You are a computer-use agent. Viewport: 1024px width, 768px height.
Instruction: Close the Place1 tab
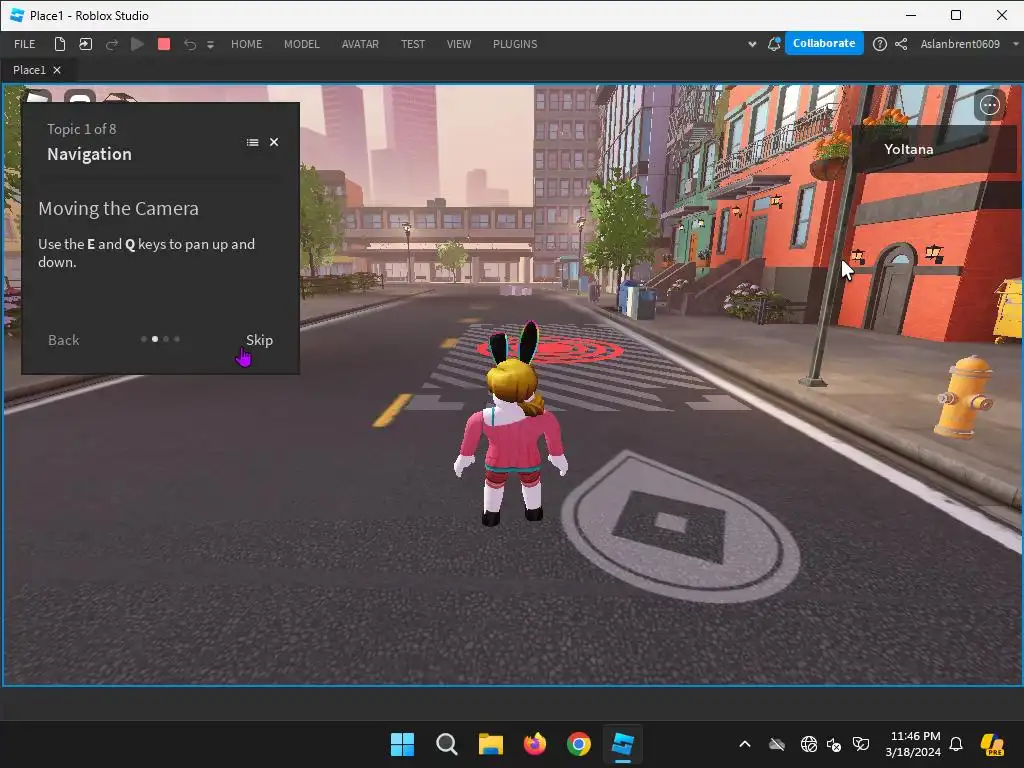coord(57,70)
